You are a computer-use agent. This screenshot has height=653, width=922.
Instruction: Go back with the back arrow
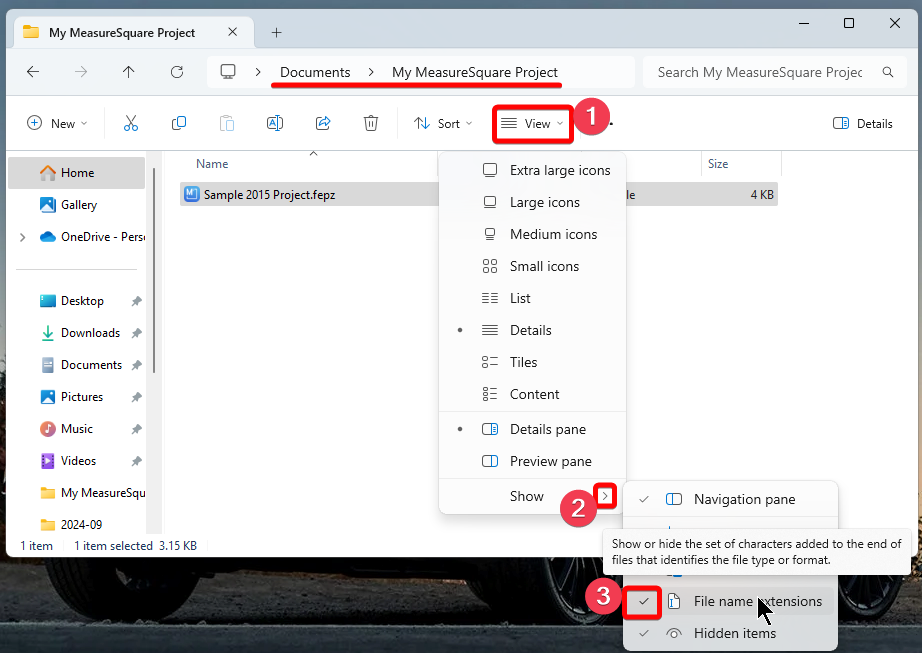click(x=33, y=72)
